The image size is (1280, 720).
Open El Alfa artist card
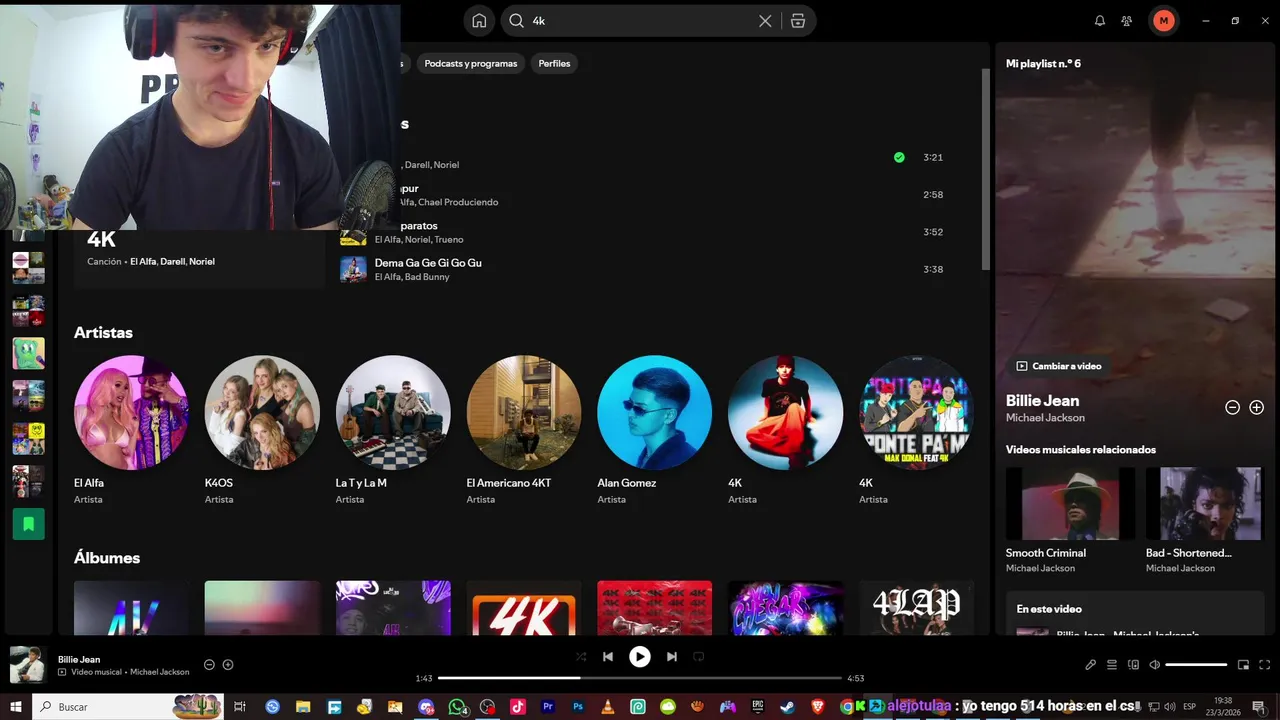(x=131, y=430)
